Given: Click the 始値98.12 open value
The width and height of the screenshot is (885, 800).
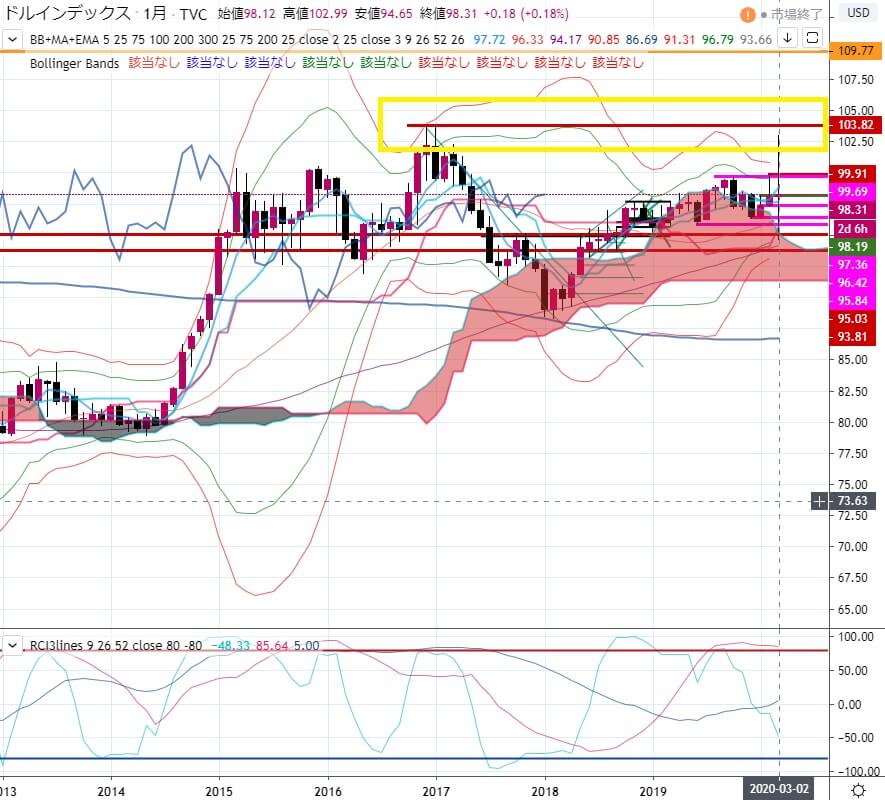Looking at the screenshot, I should (247, 14).
